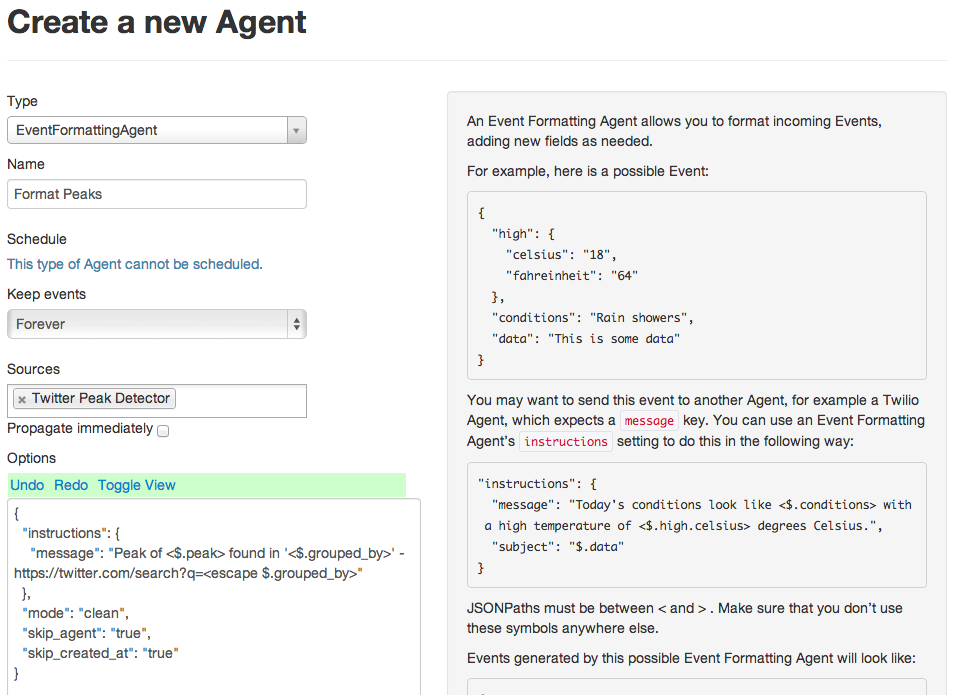Click "This type of Agent cannot be scheduled" text
The image size is (955, 695).
click(135, 264)
